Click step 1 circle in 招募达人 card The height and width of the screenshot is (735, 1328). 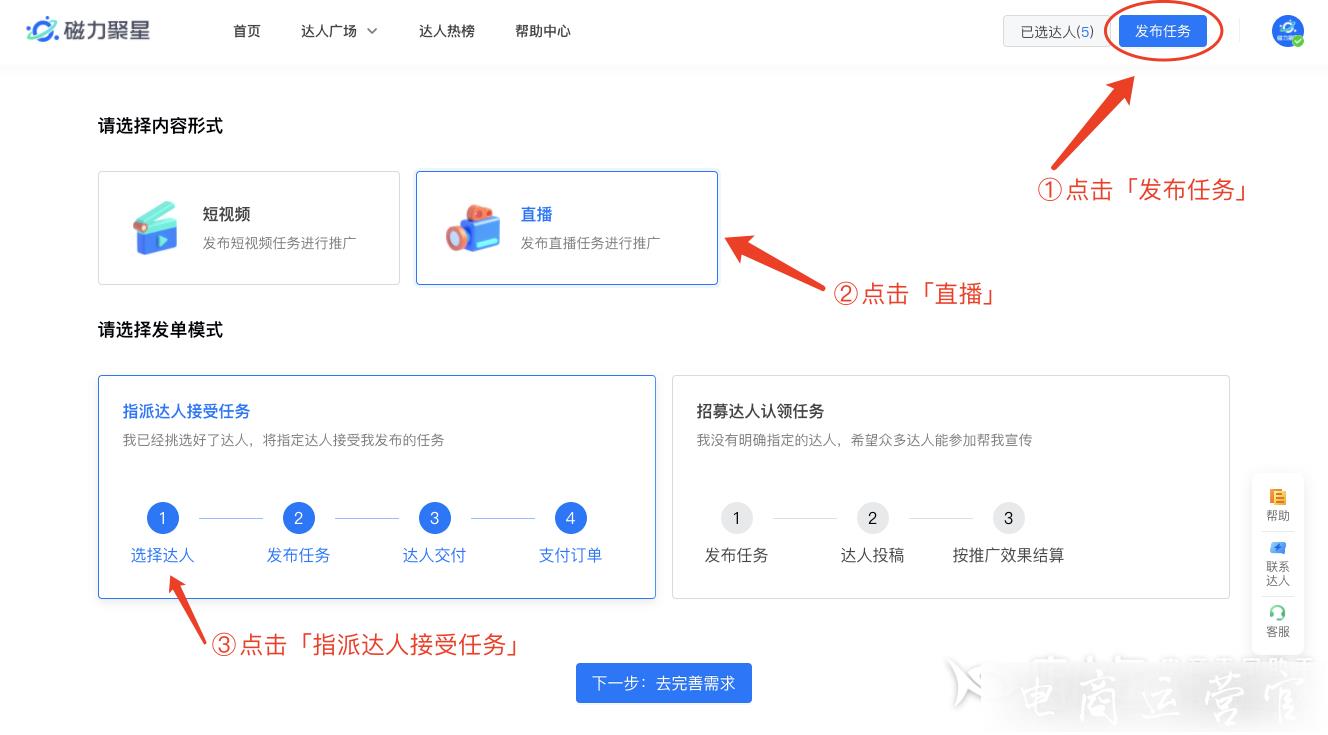(736, 518)
